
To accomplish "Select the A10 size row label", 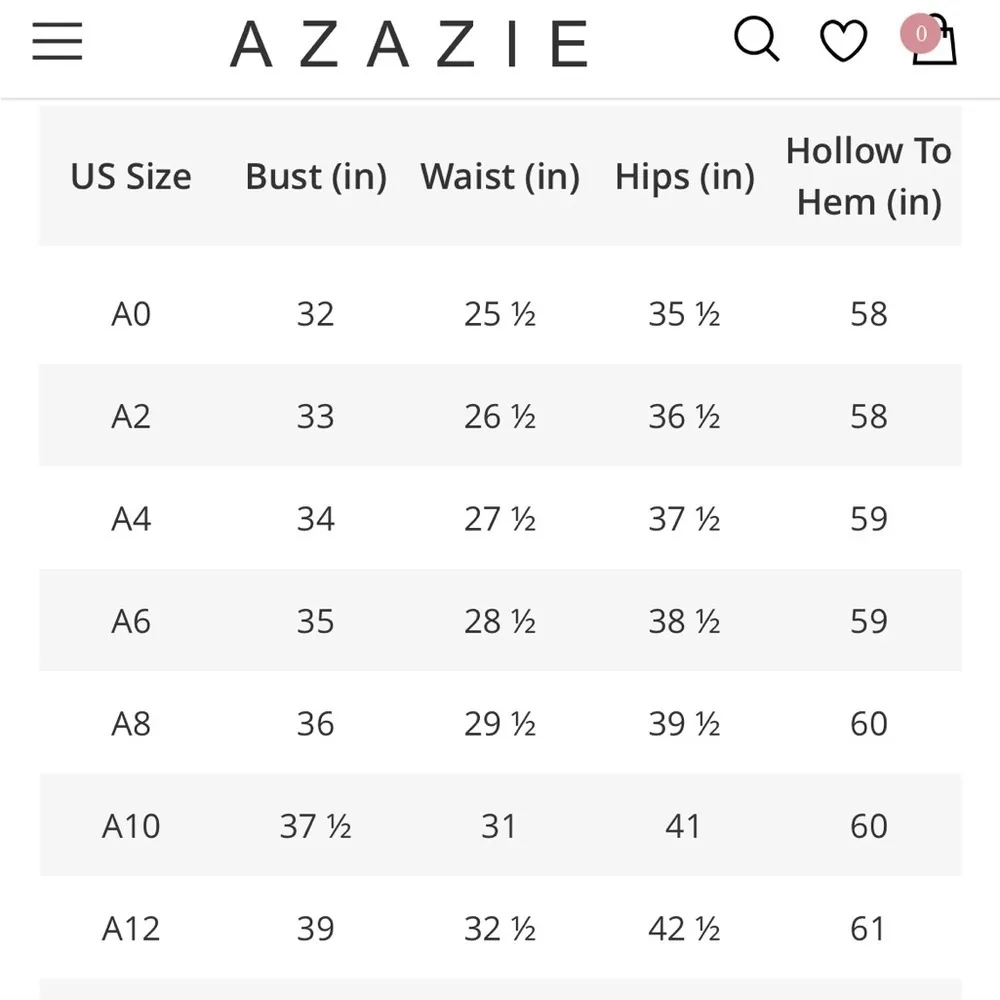I will (x=131, y=826).
